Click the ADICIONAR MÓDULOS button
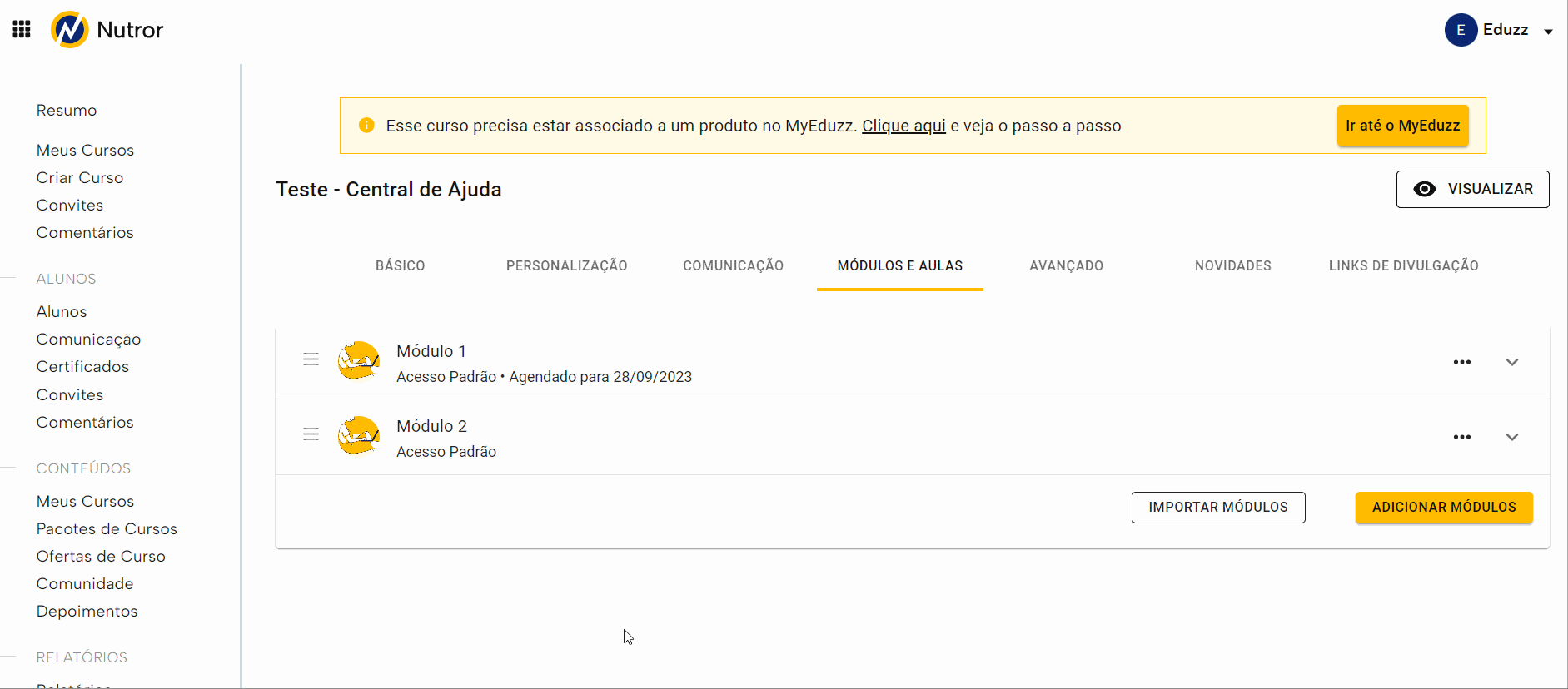Image resolution: width=1568 pixels, height=689 pixels. [x=1444, y=508]
